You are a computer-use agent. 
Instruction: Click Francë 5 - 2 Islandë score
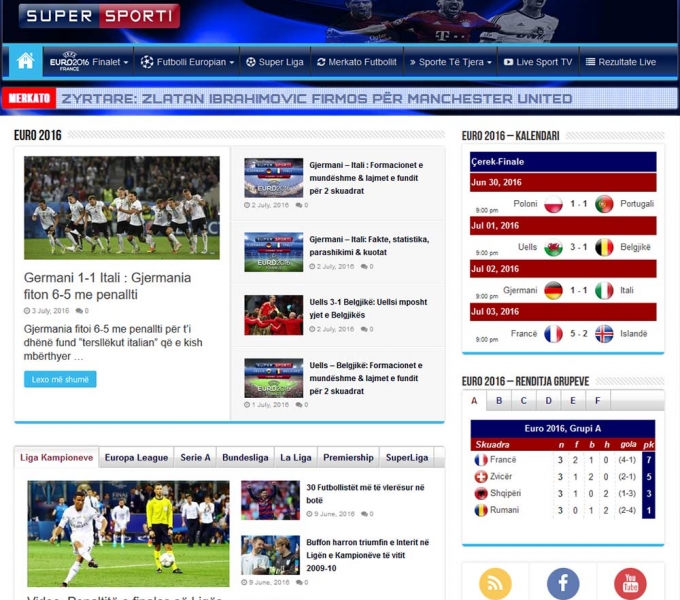pyautogui.click(x=579, y=334)
